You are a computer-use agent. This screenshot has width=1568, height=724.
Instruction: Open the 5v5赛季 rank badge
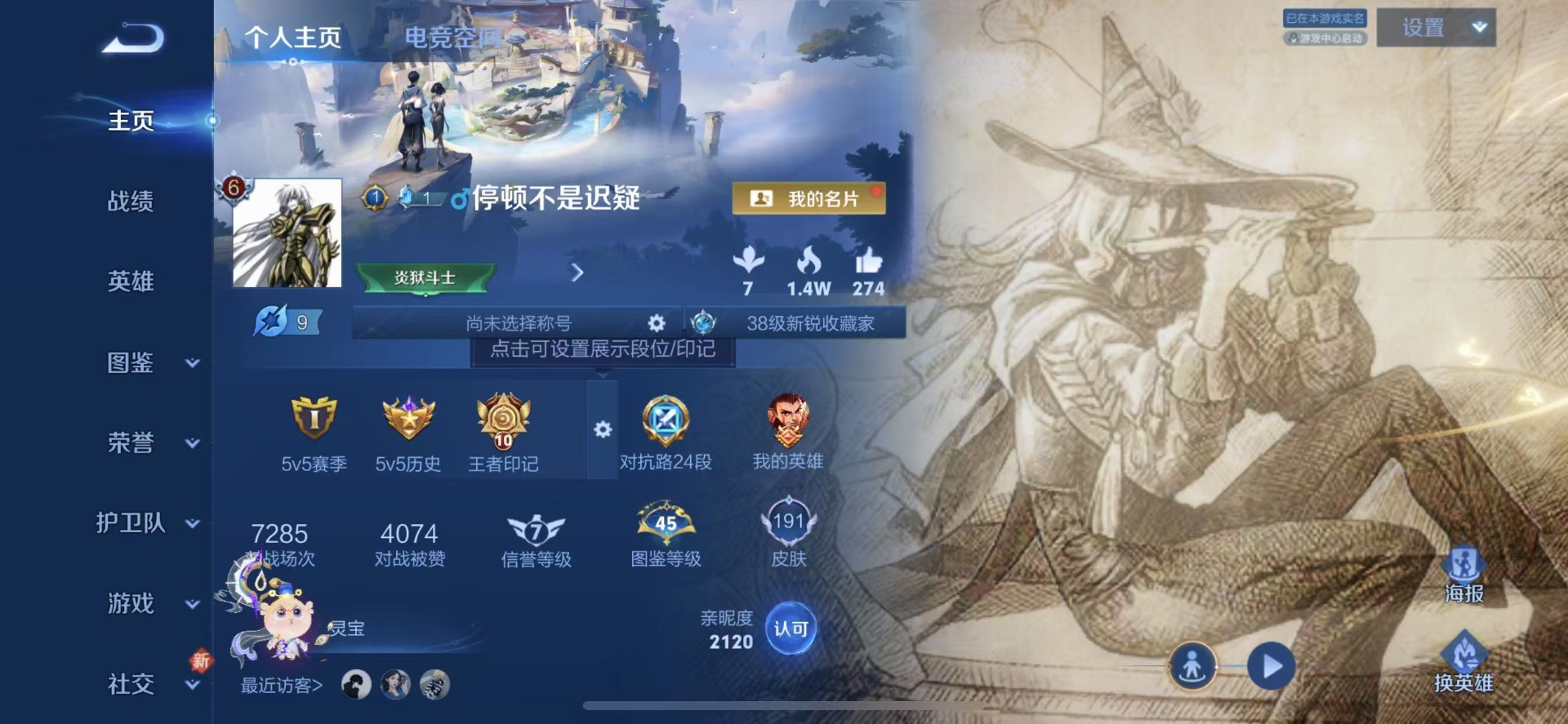(314, 416)
